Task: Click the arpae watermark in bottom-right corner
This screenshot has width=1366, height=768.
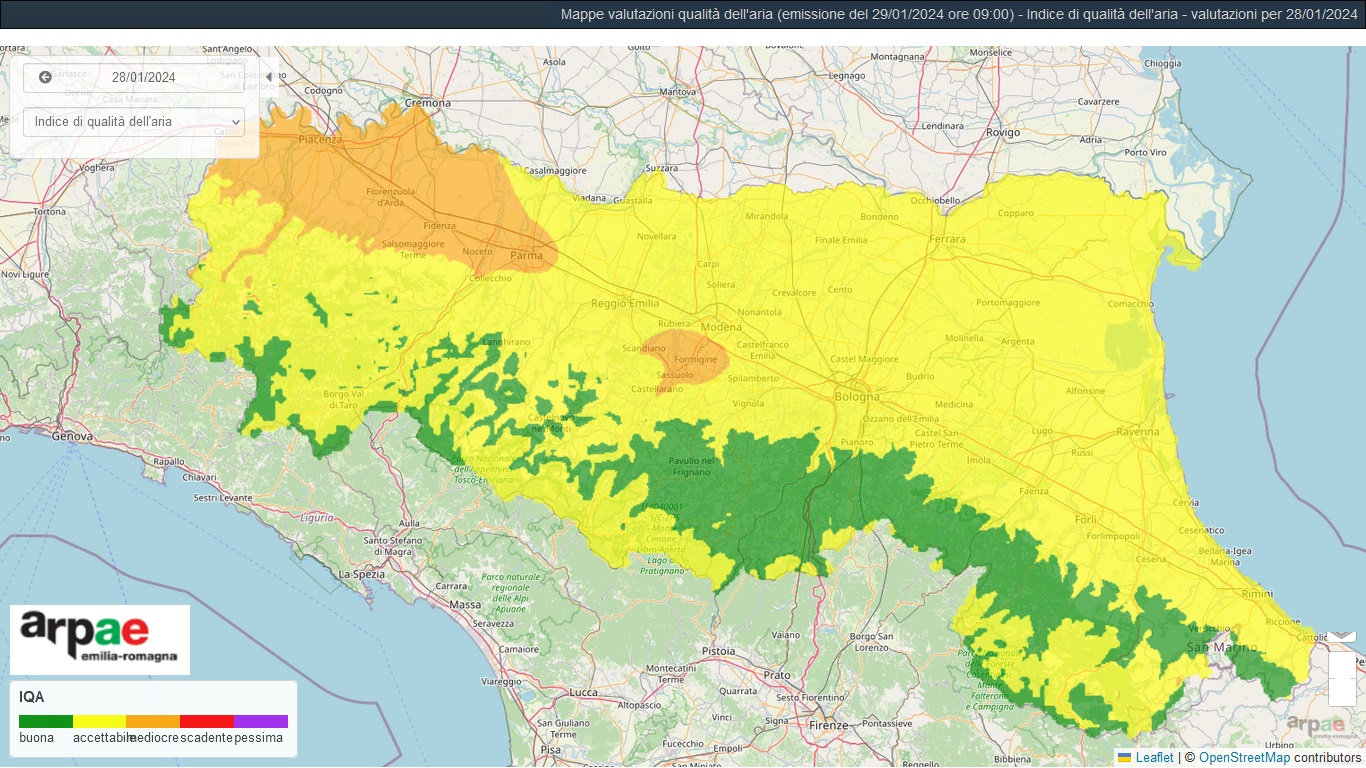Action: point(1314,726)
